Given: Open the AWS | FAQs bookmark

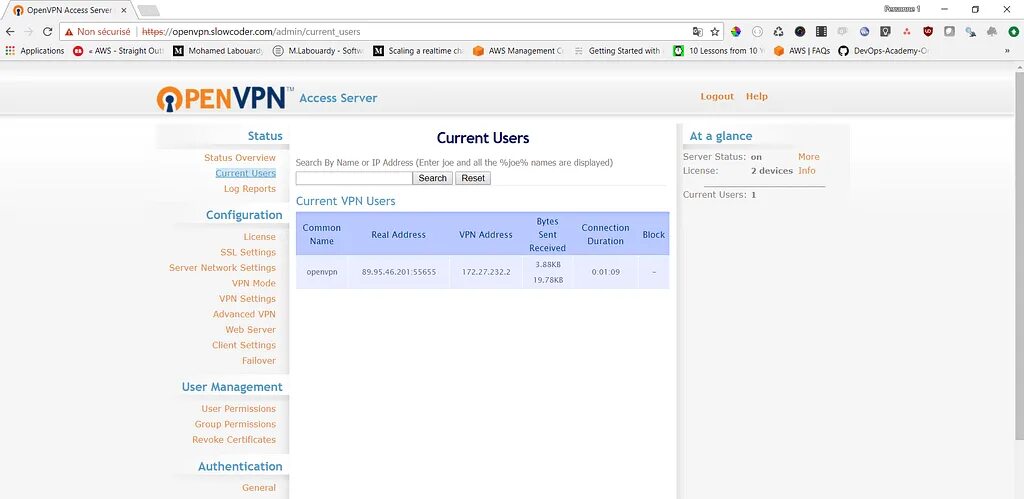Looking at the screenshot, I should (x=802, y=50).
